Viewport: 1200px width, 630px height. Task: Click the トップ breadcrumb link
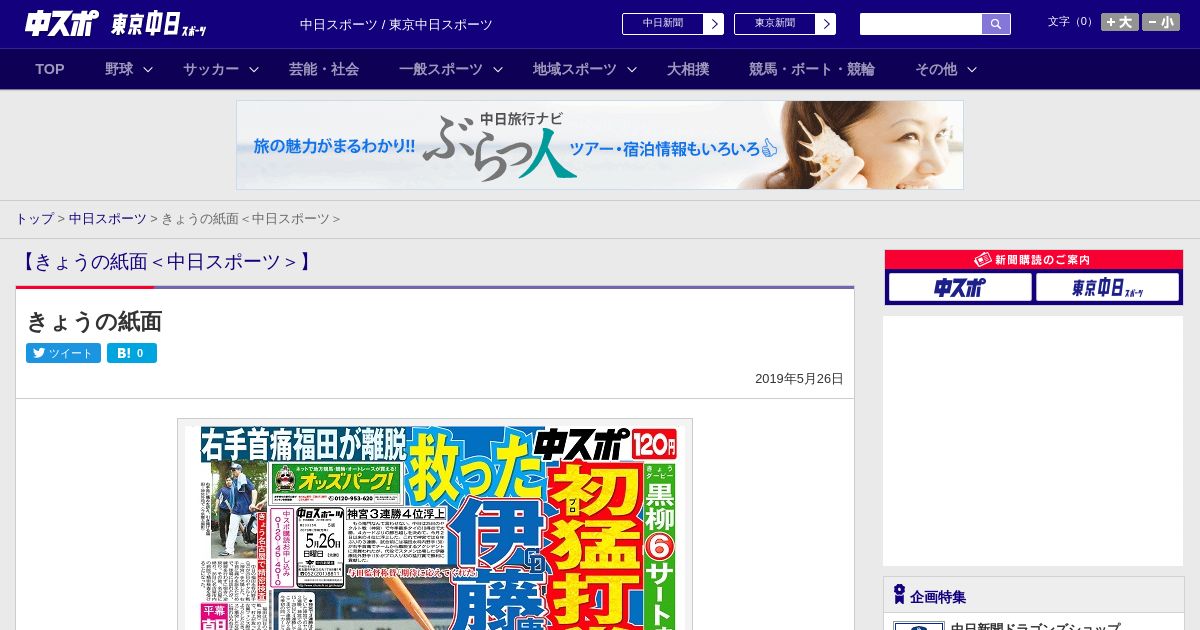(x=34, y=218)
